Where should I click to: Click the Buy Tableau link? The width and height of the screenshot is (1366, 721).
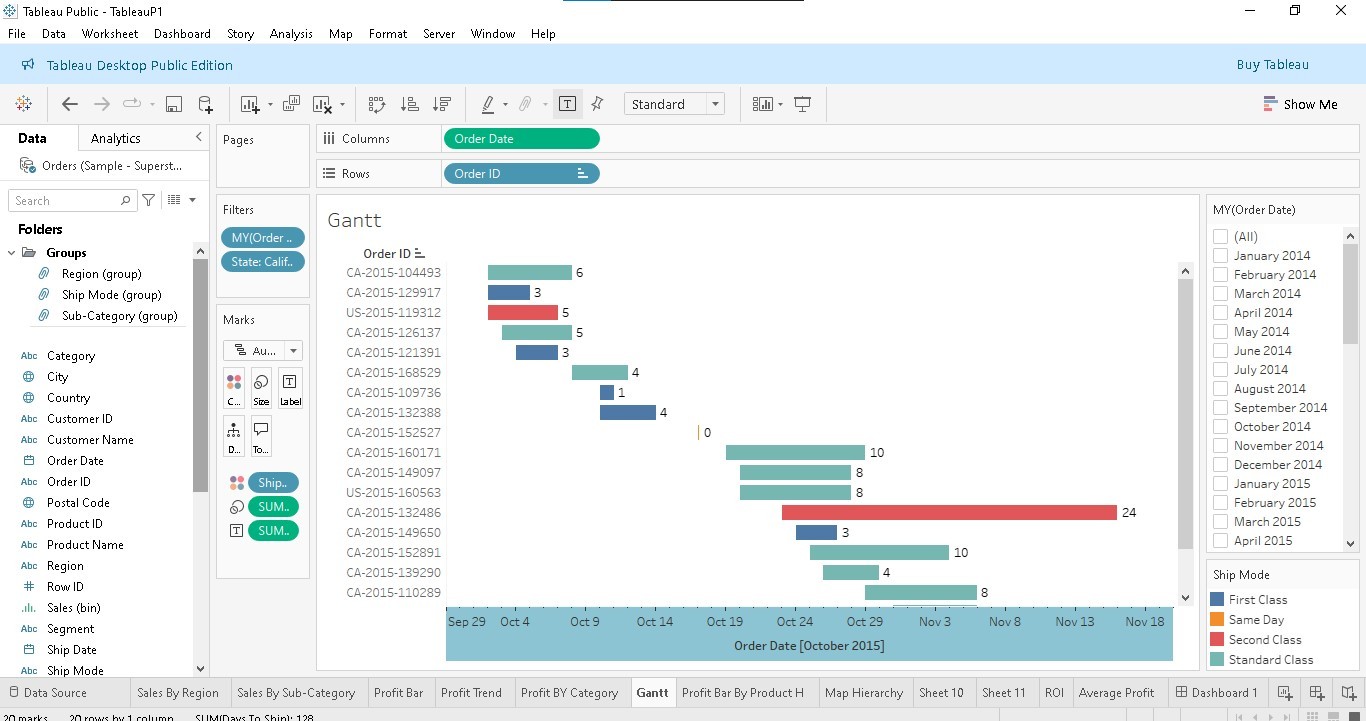(x=1272, y=63)
